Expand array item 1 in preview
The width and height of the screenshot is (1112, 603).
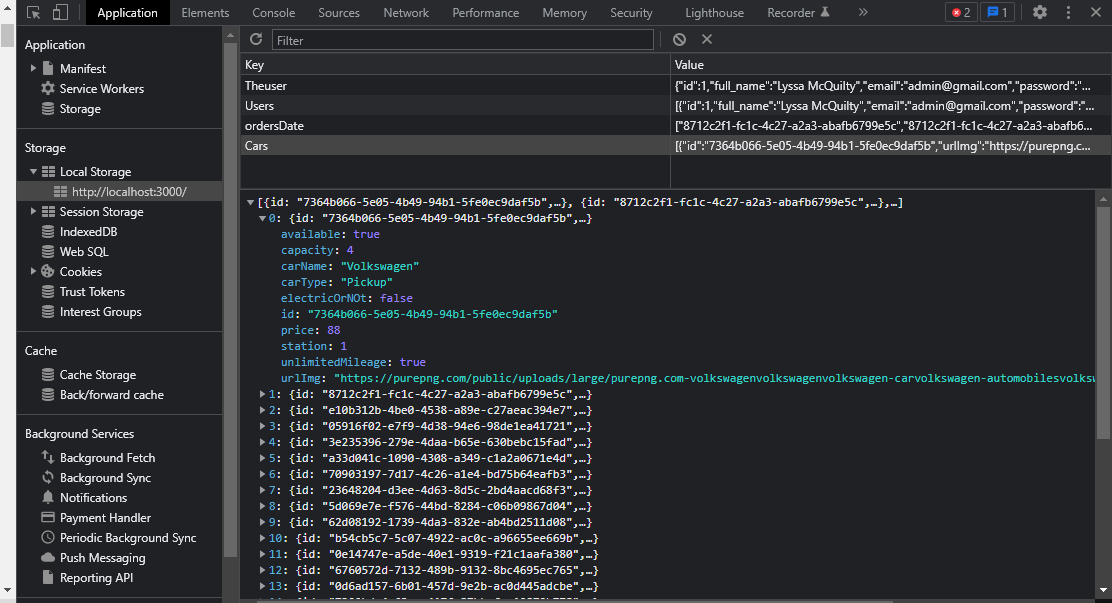tap(262, 394)
